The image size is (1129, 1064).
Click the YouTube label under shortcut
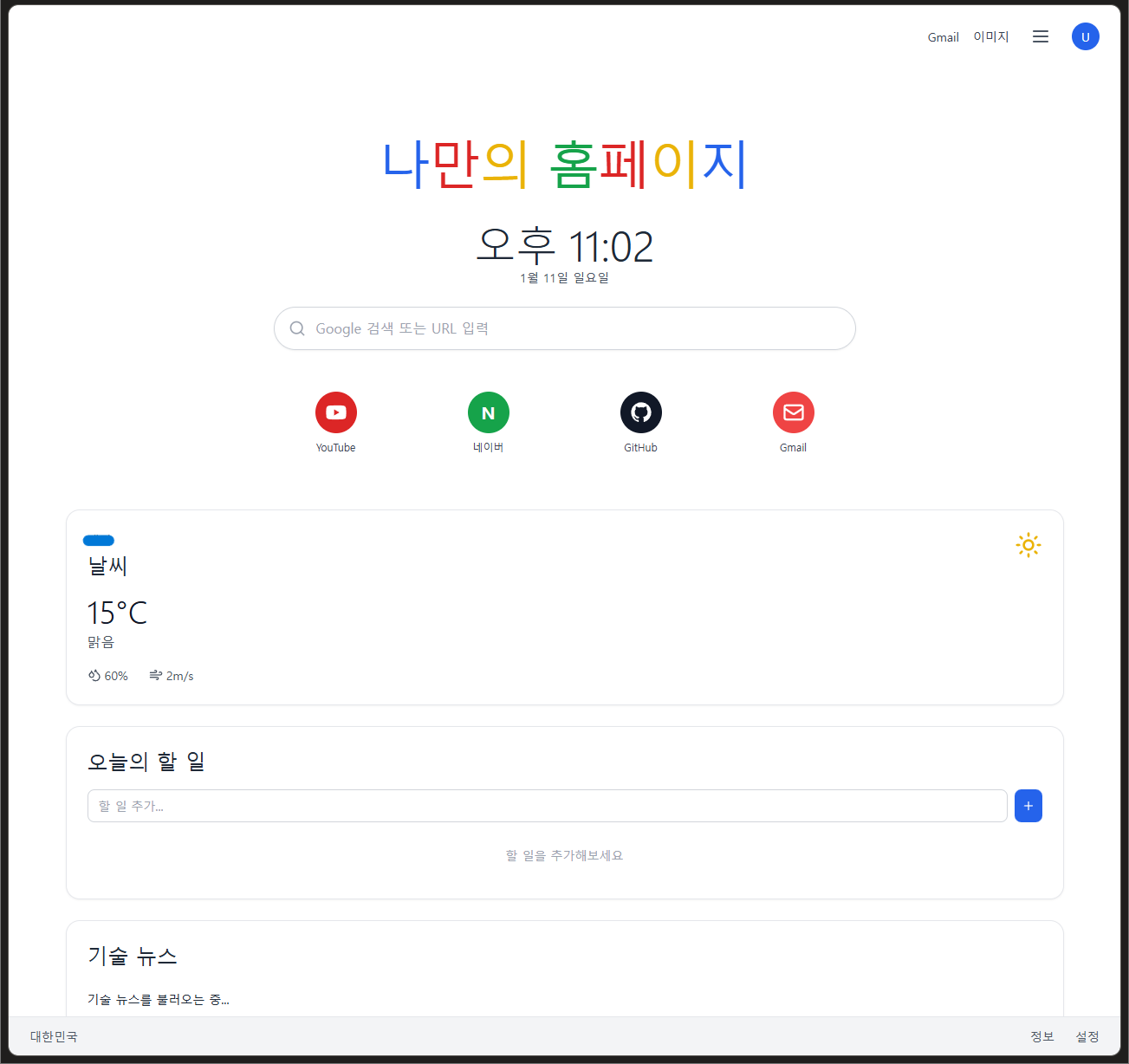pos(336,448)
